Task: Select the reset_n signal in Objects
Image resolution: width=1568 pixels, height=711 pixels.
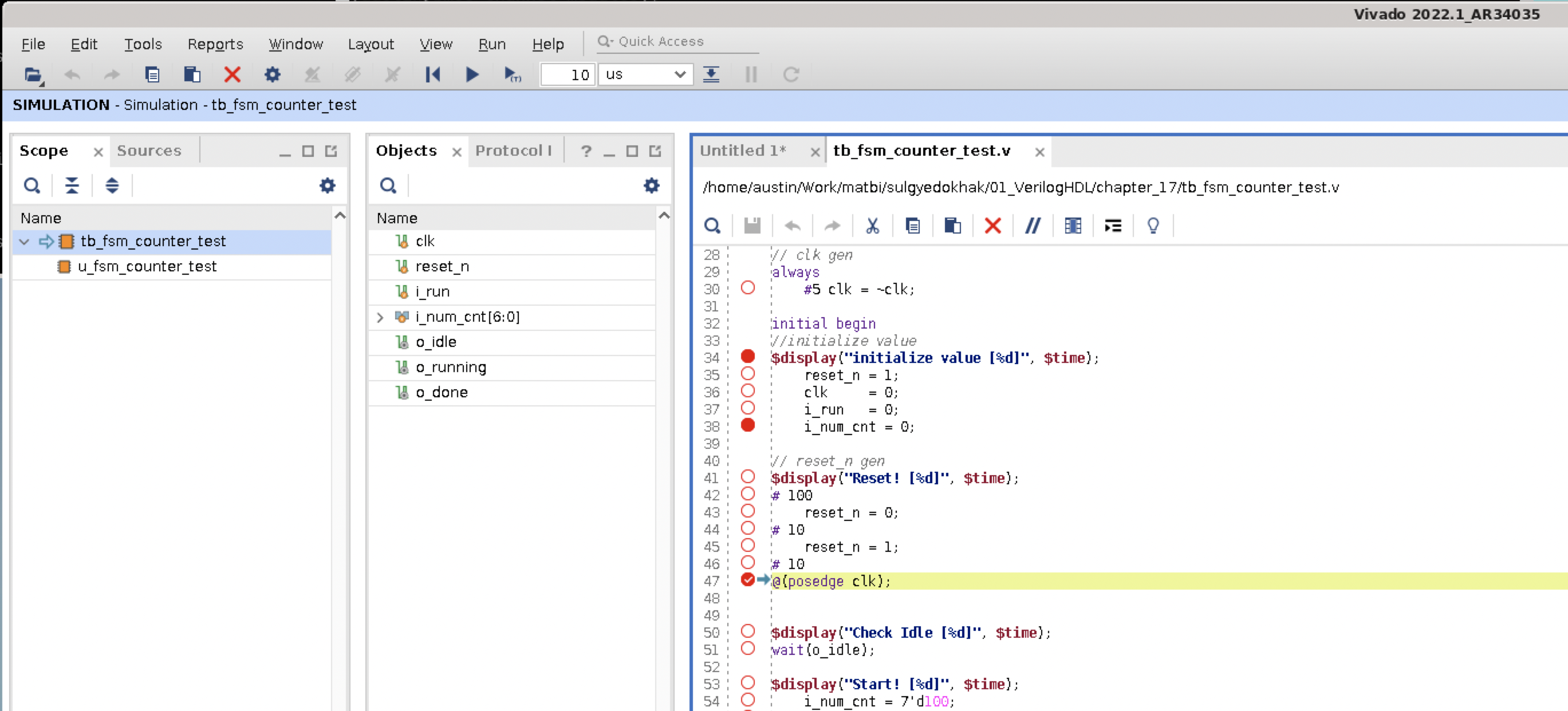Action: [x=442, y=267]
